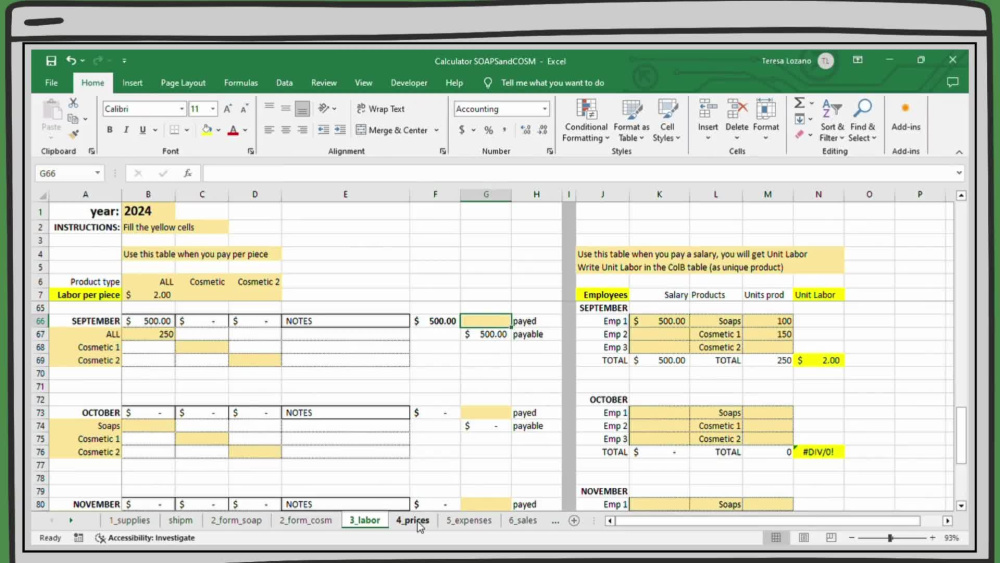
Task: Click the Decrease Decimal icon
Action: [543, 130]
